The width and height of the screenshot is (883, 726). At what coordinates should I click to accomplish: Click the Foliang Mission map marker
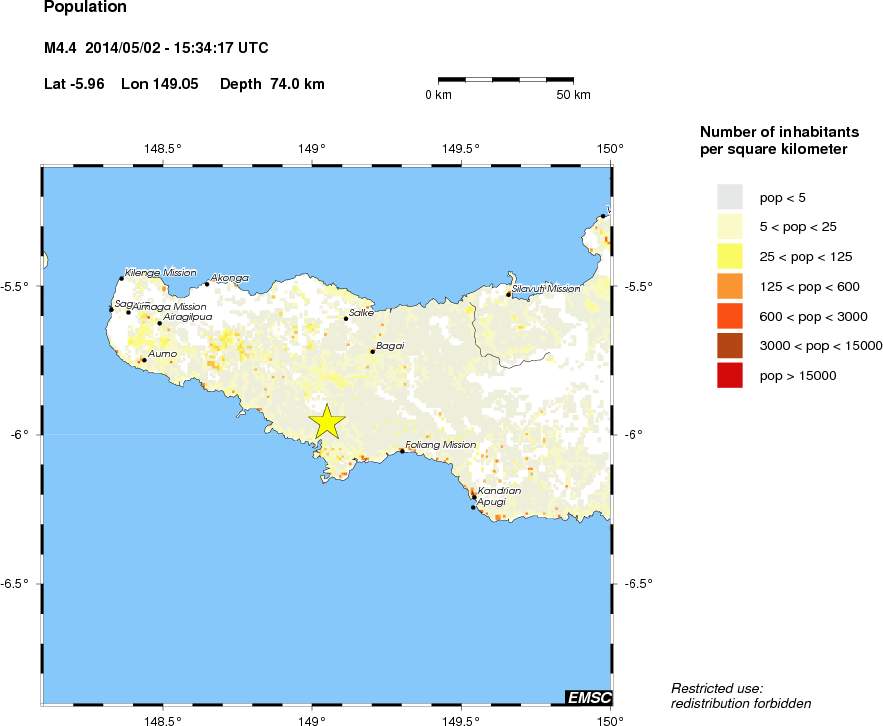402,451
